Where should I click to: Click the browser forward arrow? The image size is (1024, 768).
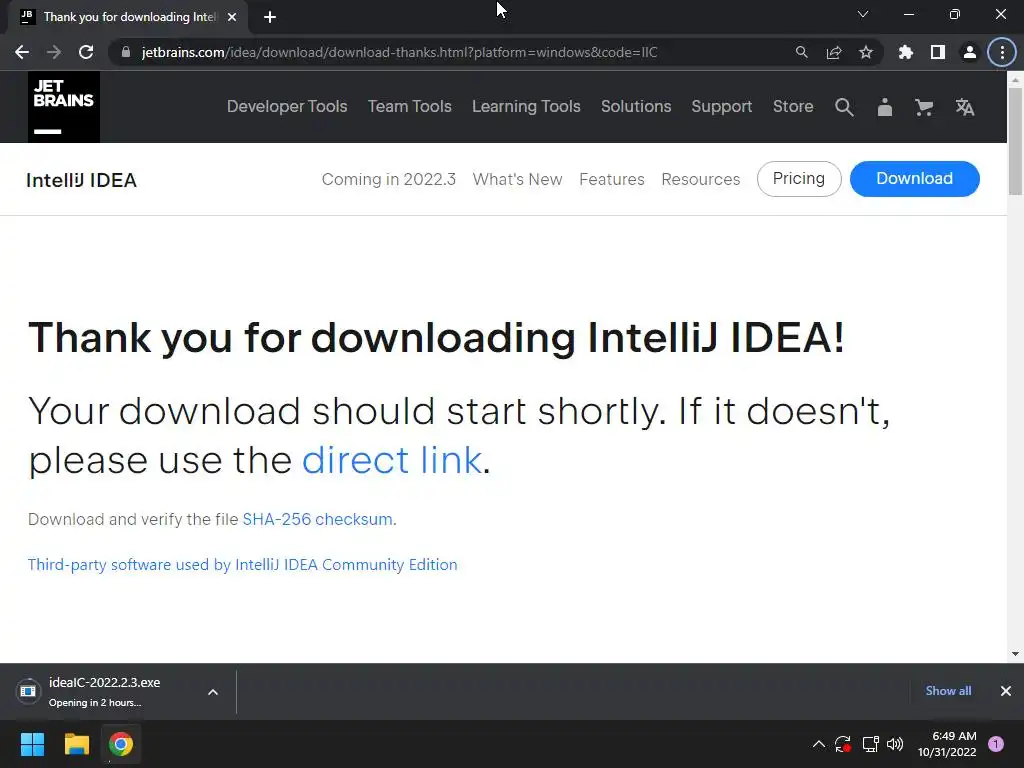pos(54,52)
